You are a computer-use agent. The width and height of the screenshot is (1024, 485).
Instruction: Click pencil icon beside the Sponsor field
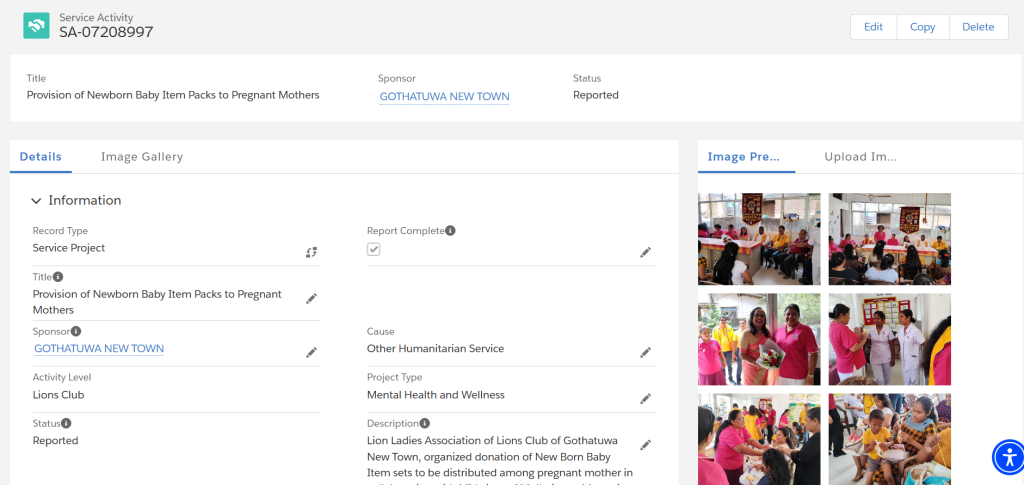[x=312, y=352]
